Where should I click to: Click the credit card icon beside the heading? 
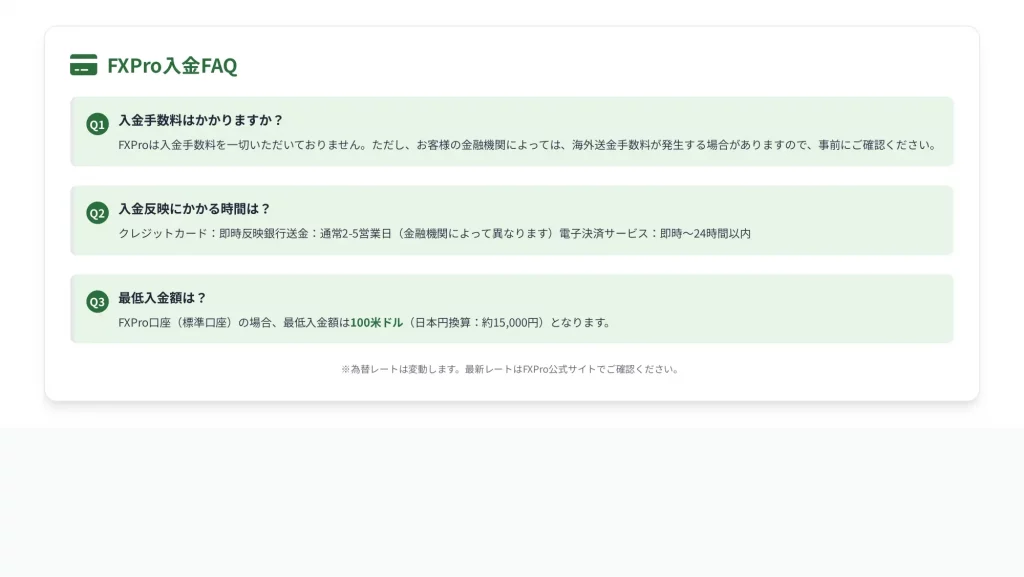pos(83,66)
